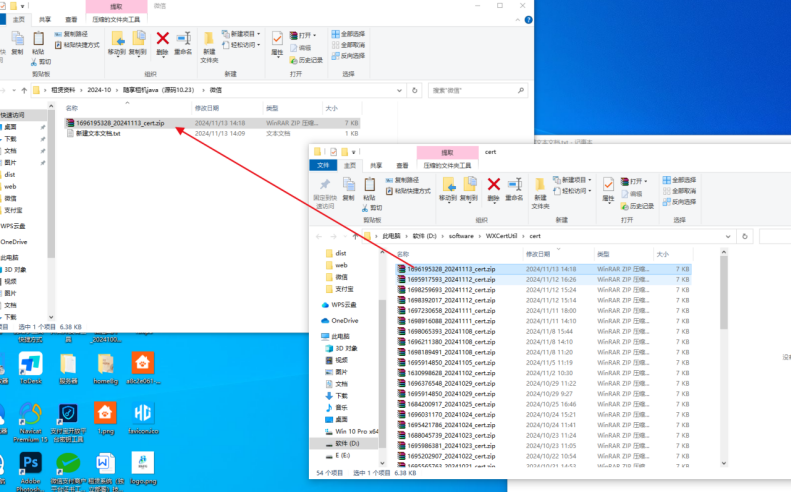Viewport: 791px width, 492px height.
Task: Open the New item (新建项目) dropdown in 微信 window
Action: pos(241,34)
